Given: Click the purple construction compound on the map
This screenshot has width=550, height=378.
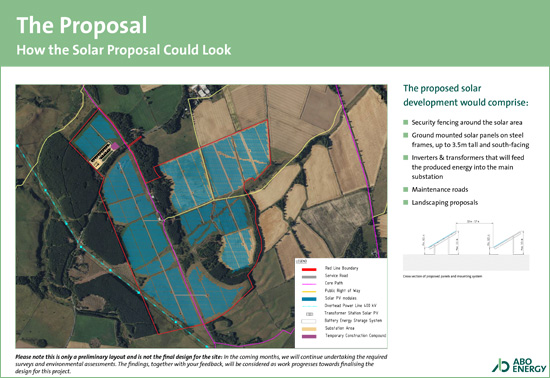Looking at the screenshot, I should 115,146.
